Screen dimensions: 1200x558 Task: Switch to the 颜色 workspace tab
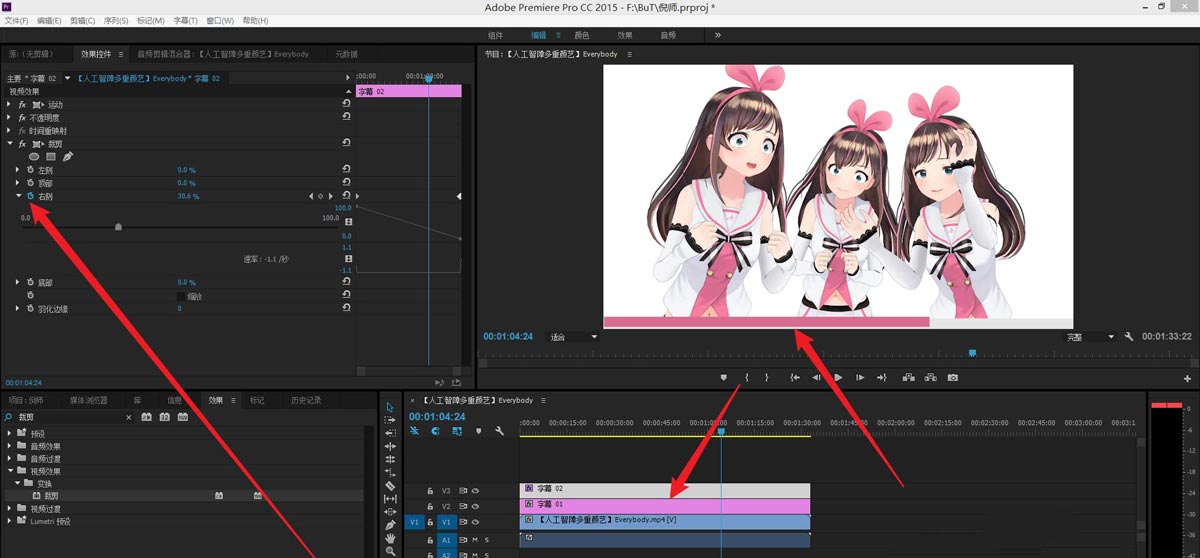coord(582,35)
